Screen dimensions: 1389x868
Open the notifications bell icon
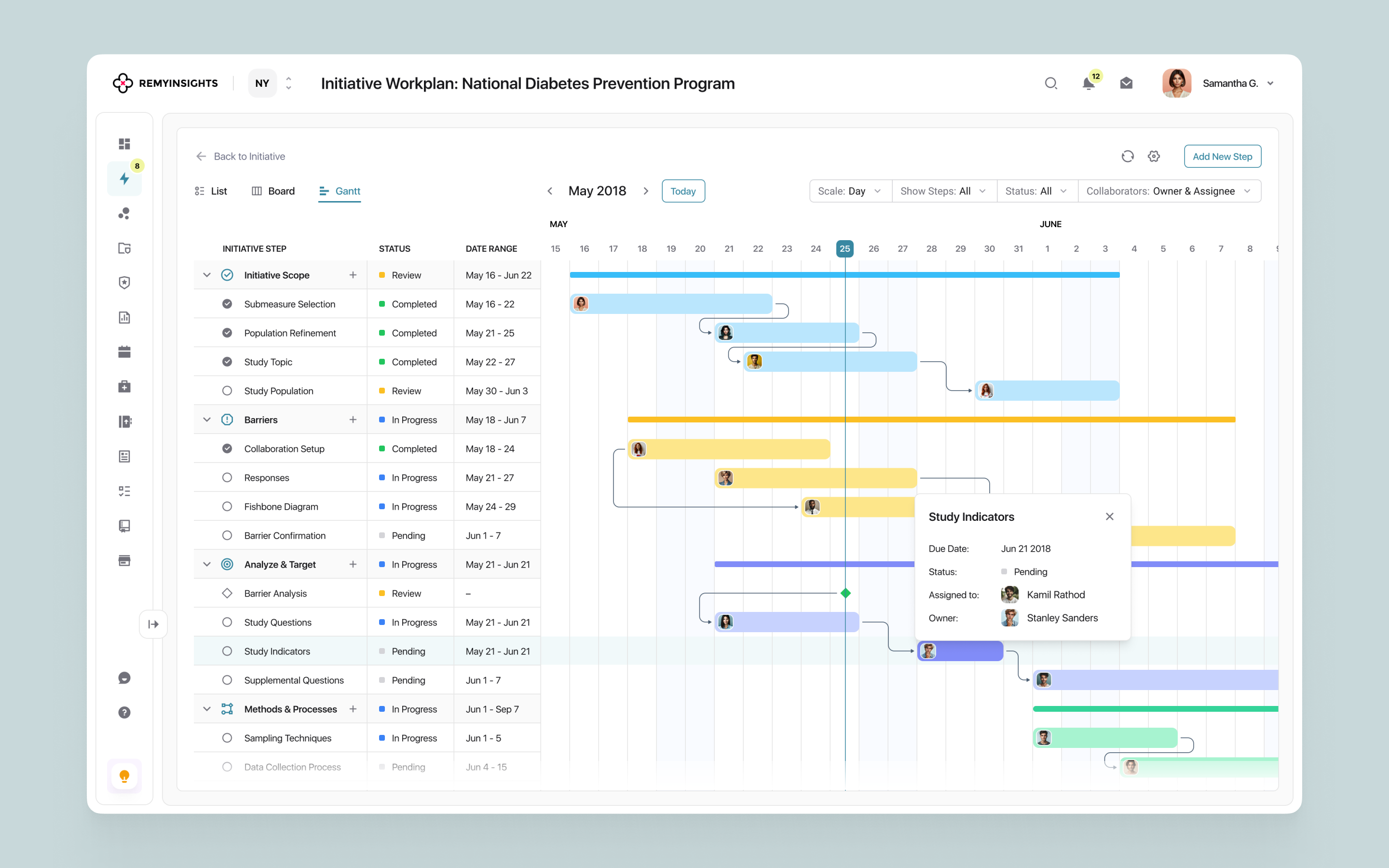(1088, 84)
